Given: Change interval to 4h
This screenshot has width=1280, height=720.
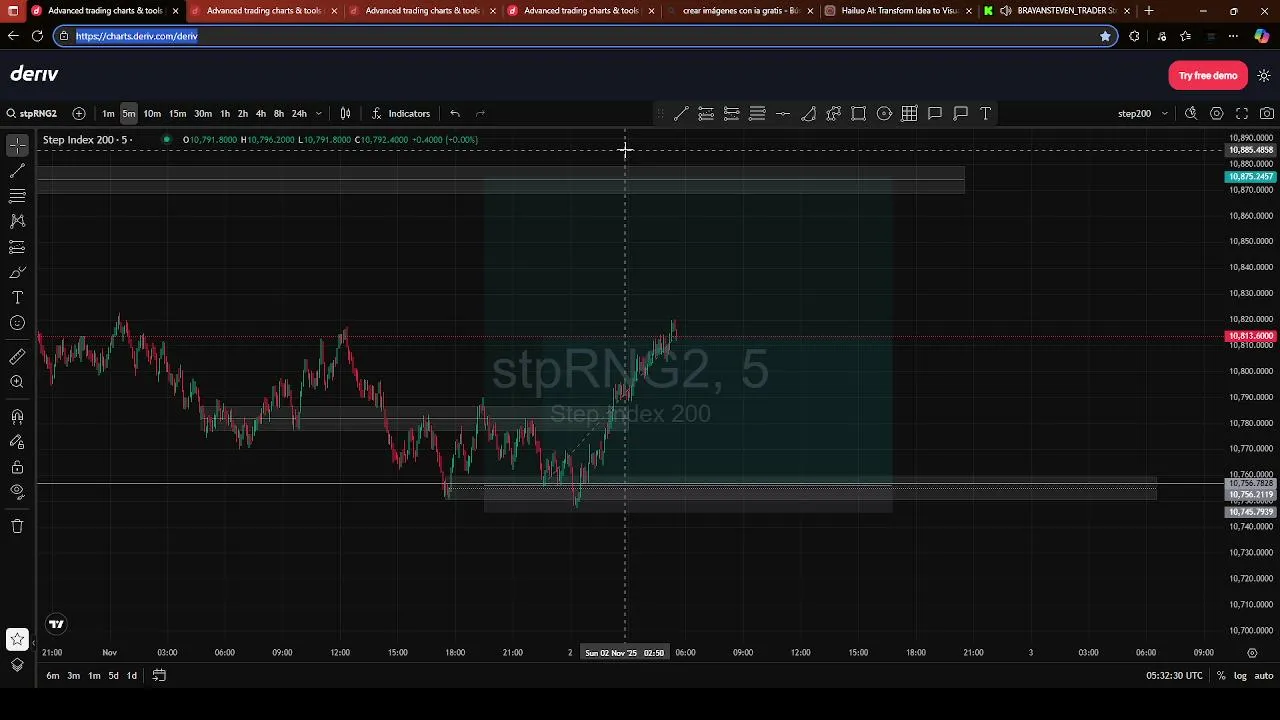Looking at the screenshot, I should [261, 114].
